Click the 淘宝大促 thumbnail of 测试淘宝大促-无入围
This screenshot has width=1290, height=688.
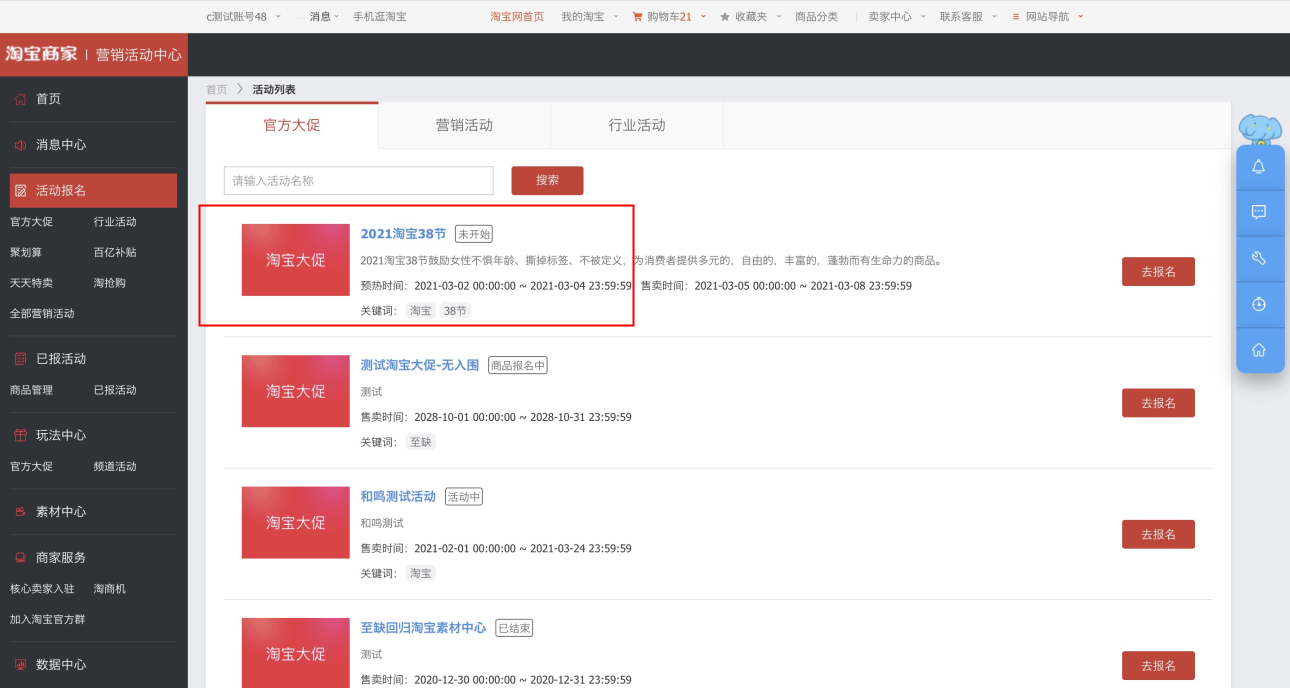(296, 391)
